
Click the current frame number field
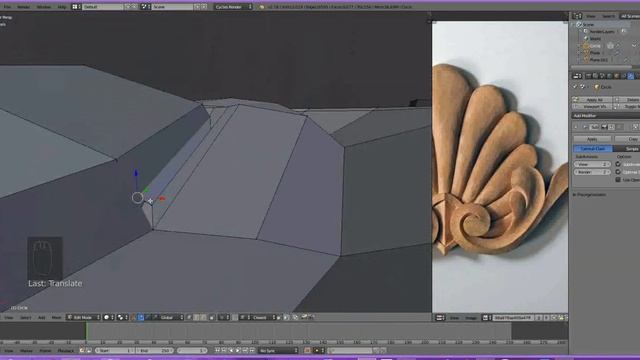pyautogui.click(x=192, y=351)
